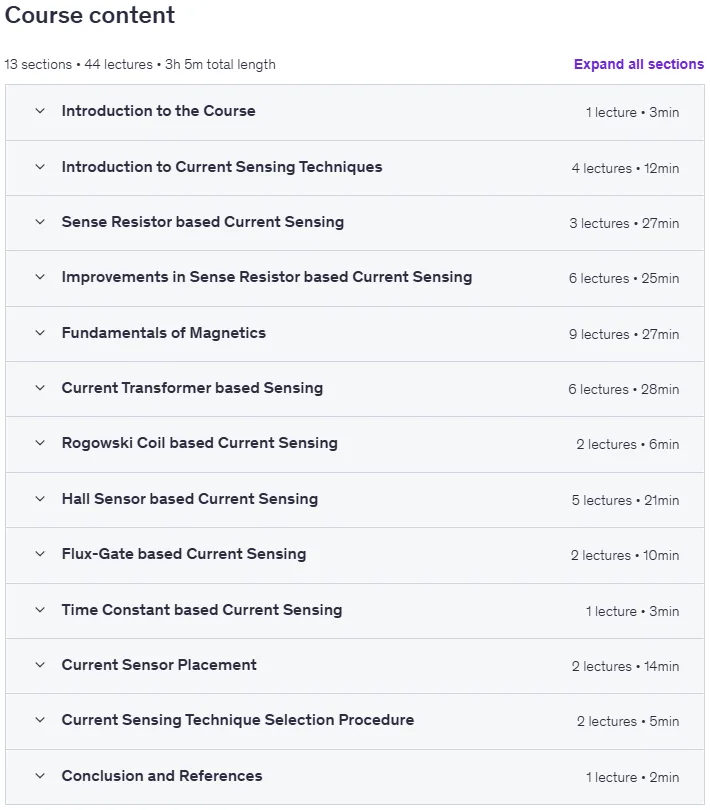Screen dimensions: 710x810
Task: Click chevron next to Improvements in Sense Resistor
Action: click(x=40, y=277)
